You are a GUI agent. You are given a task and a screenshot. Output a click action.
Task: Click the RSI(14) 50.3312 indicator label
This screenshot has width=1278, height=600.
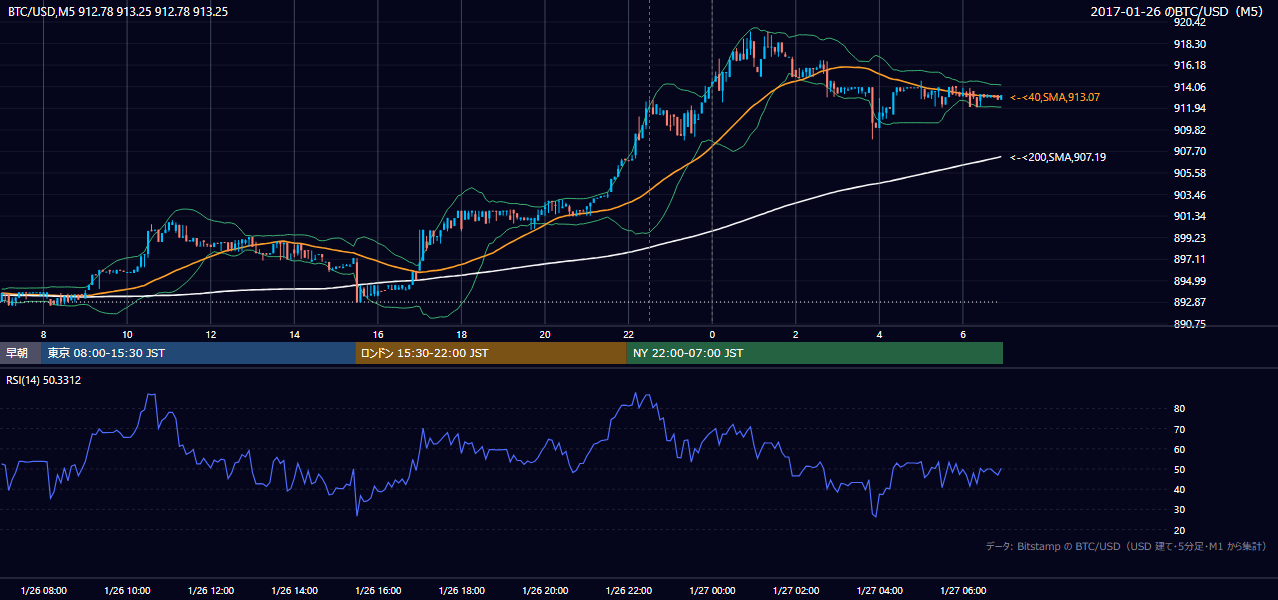click(x=44, y=380)
